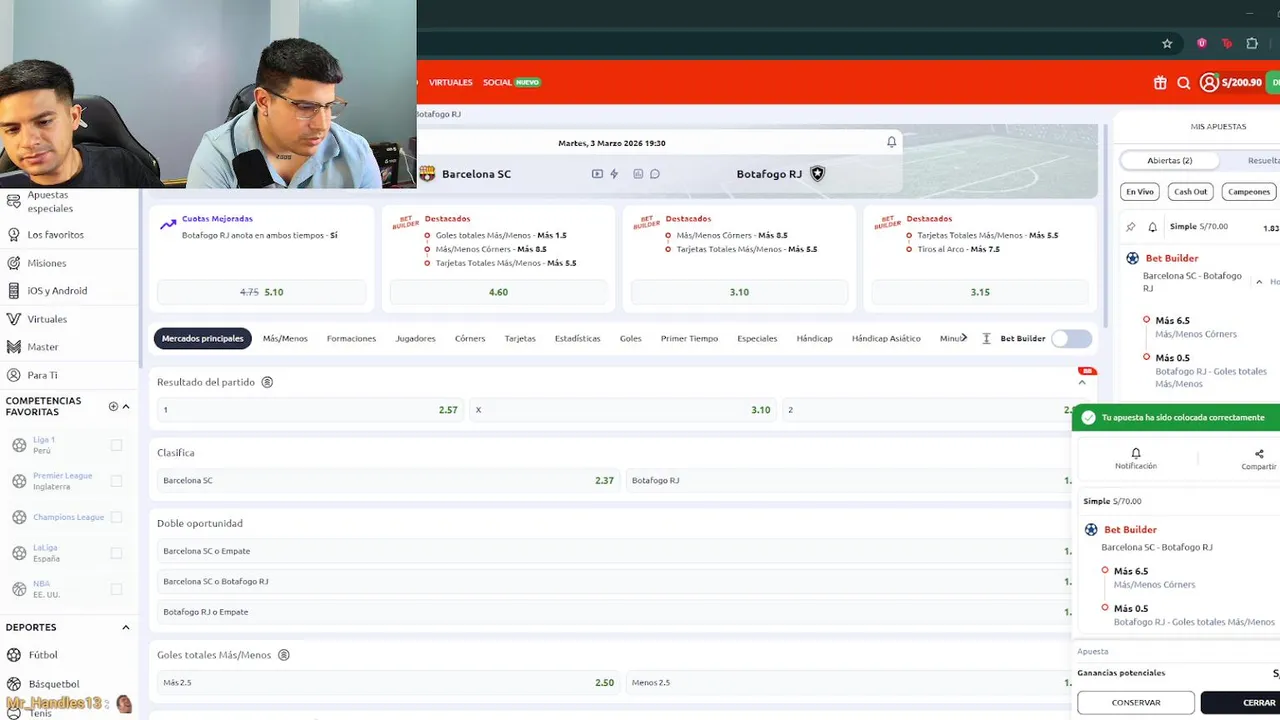
Task: Check the Liga 1 Perú checkbox
Action: [x=116, y=445]
